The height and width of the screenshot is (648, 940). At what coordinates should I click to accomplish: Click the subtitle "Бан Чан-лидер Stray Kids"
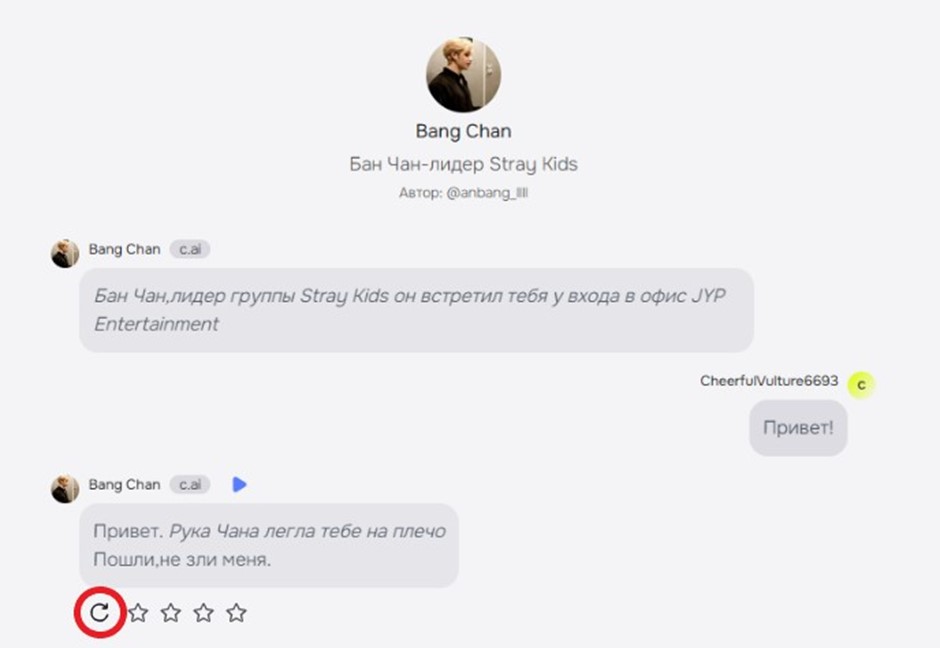[x=463, y=164]
